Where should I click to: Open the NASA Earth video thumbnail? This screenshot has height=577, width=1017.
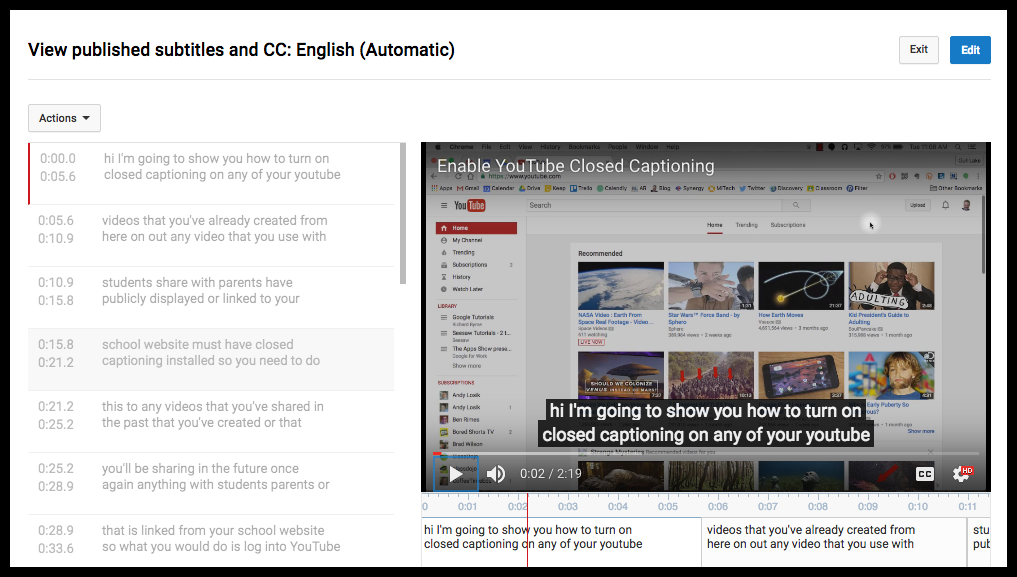[x=621, y=286]
